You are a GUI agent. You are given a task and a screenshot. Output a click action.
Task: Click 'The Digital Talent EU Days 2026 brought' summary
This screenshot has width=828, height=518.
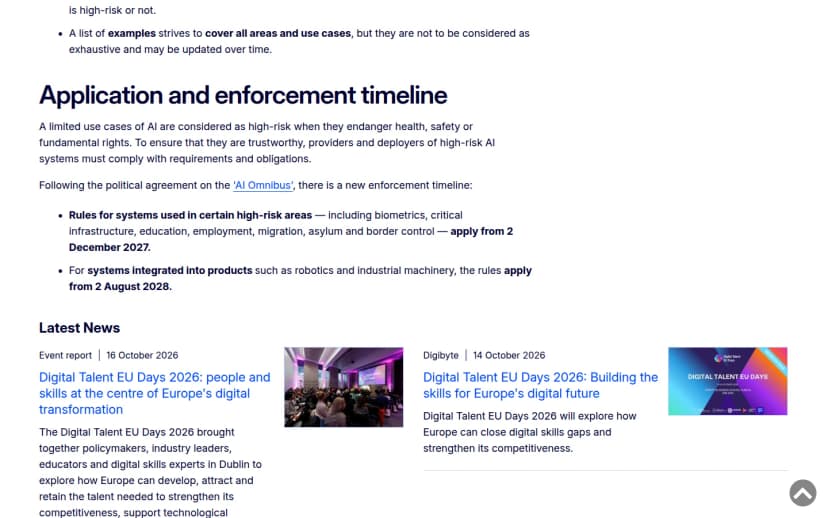pyautogui.click(x=150, y=472)
